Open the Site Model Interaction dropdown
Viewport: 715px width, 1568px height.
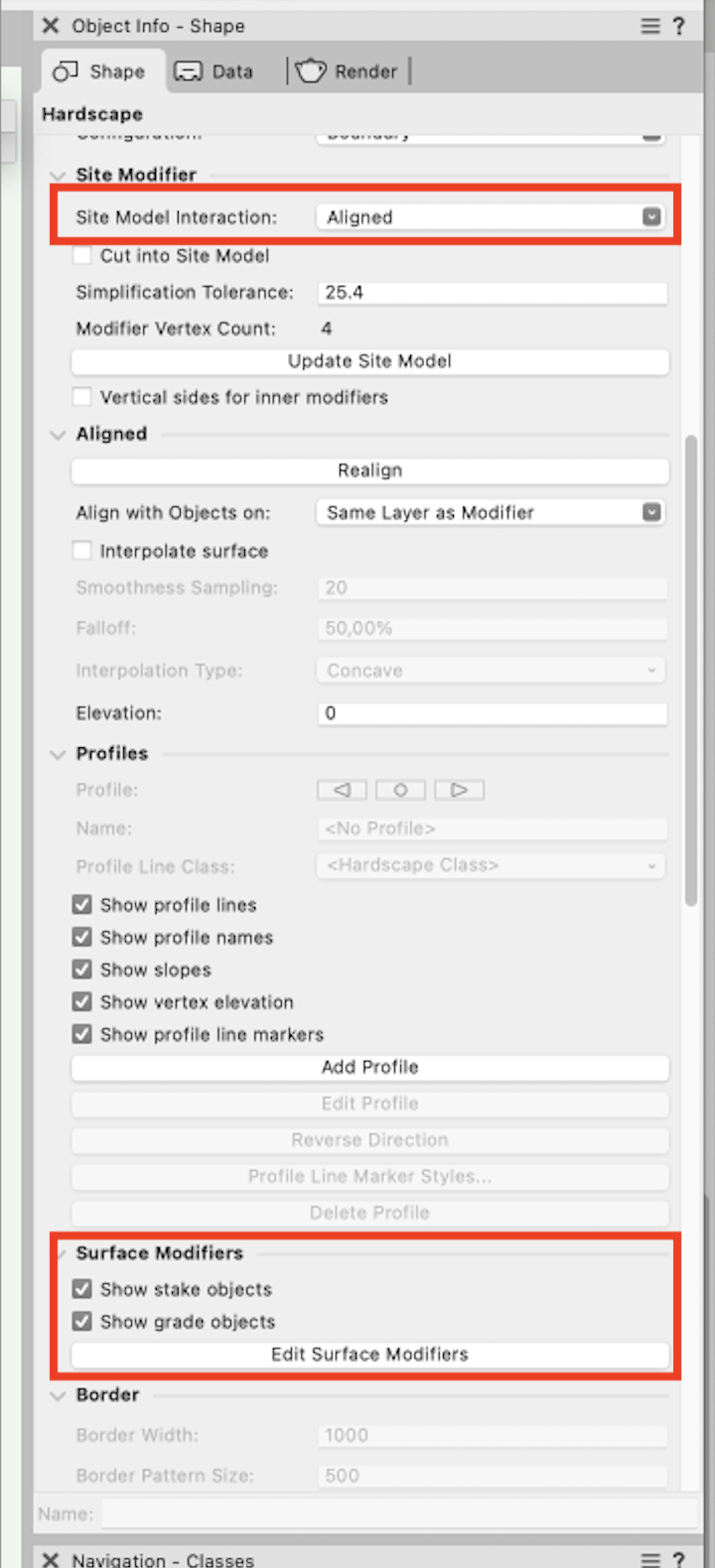650,217
